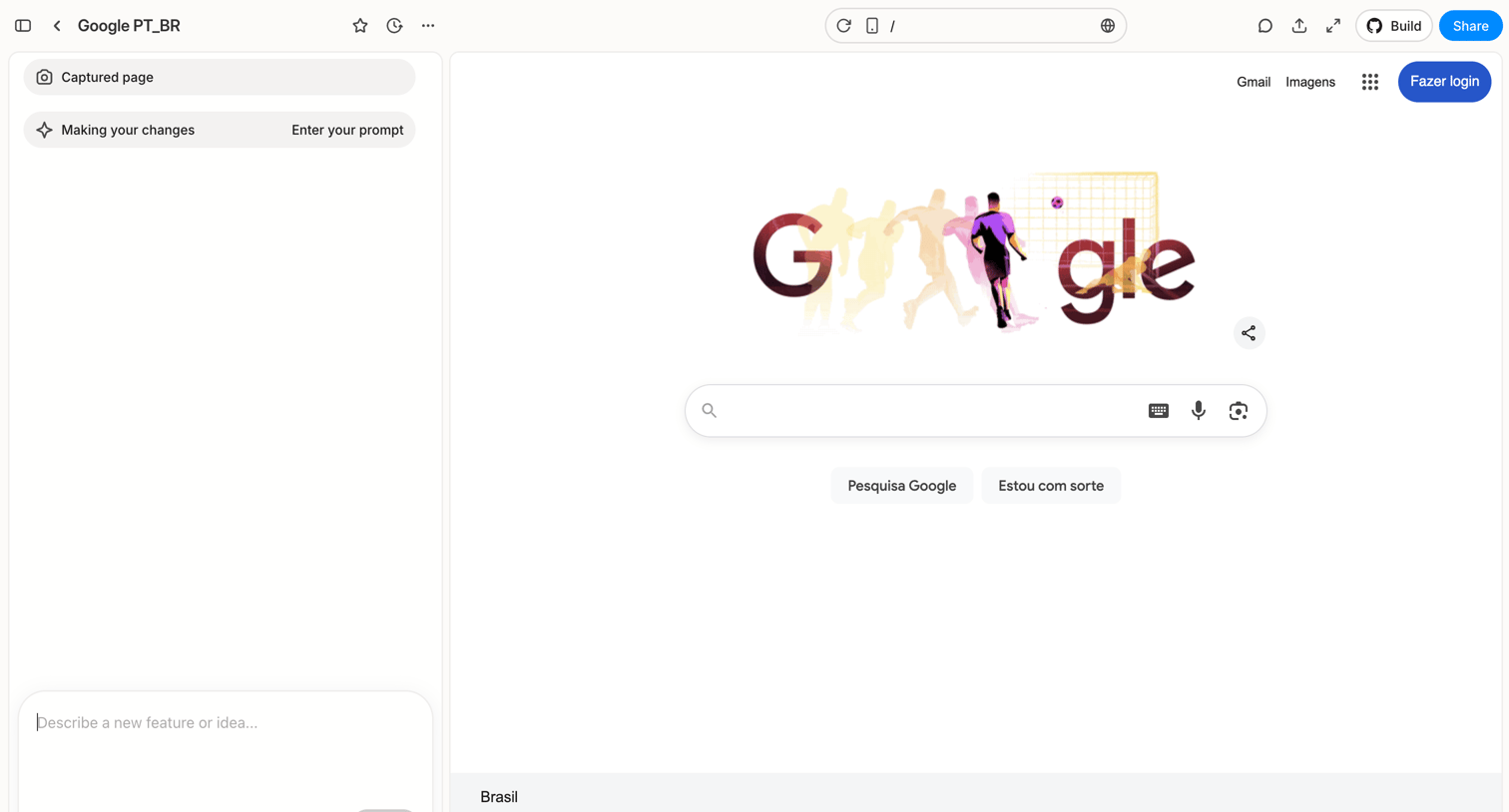
Task: Click the export upload icon
Action: 1298,26
